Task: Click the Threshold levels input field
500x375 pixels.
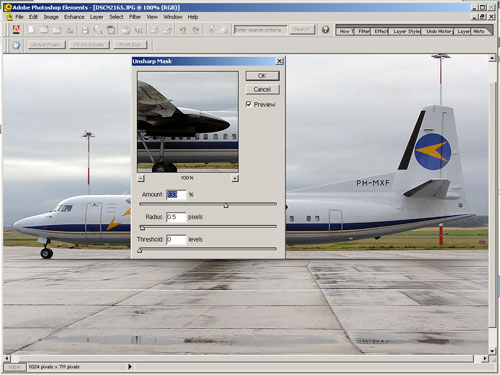Action: [x=176, y=239]
